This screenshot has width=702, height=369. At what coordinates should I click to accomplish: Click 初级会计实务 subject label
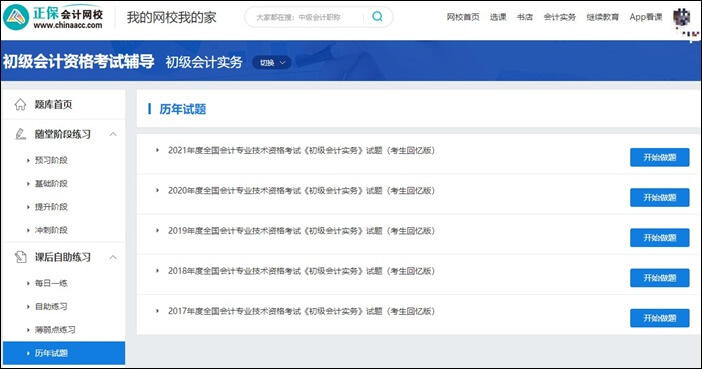coord(204,62)
